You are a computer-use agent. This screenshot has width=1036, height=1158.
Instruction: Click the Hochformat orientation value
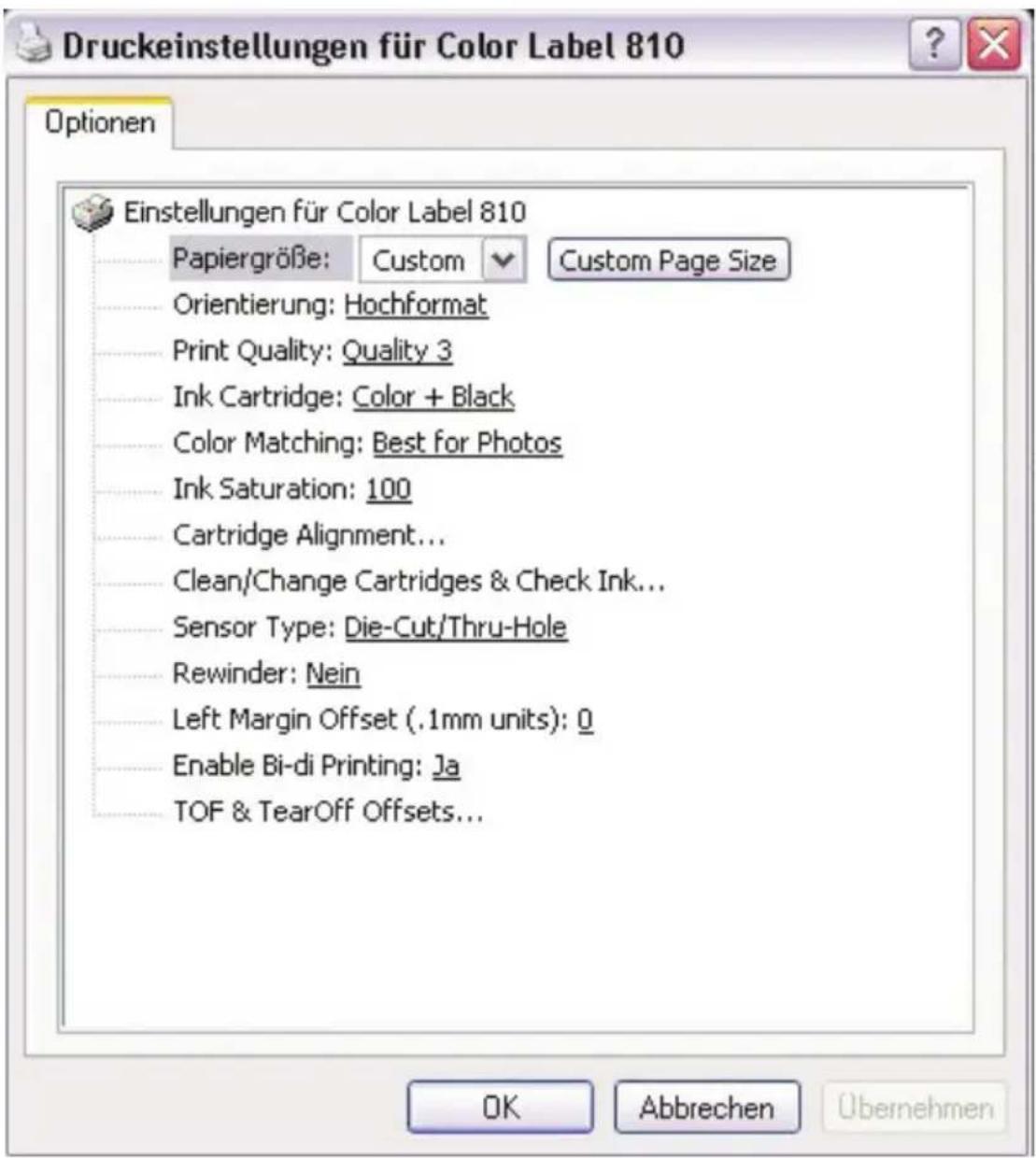[x=416, y=304]
